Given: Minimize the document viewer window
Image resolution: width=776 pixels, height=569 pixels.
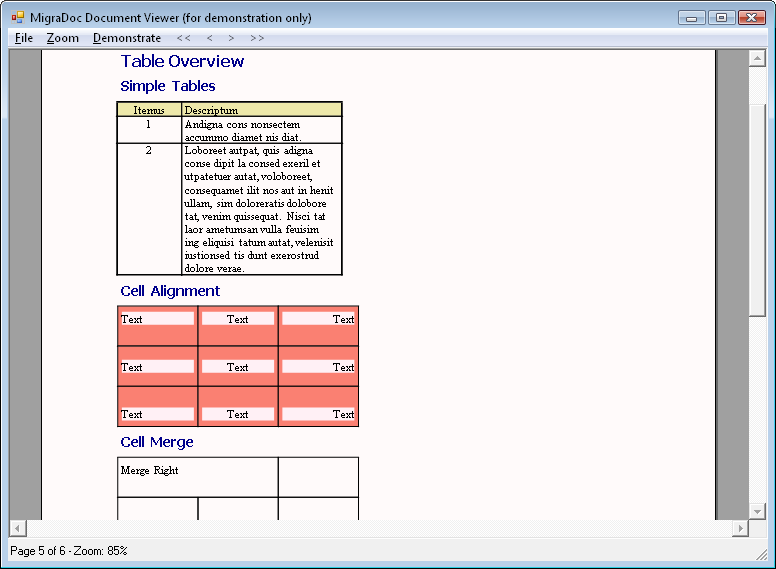Looking at the screenshot, I should point(691,17).
